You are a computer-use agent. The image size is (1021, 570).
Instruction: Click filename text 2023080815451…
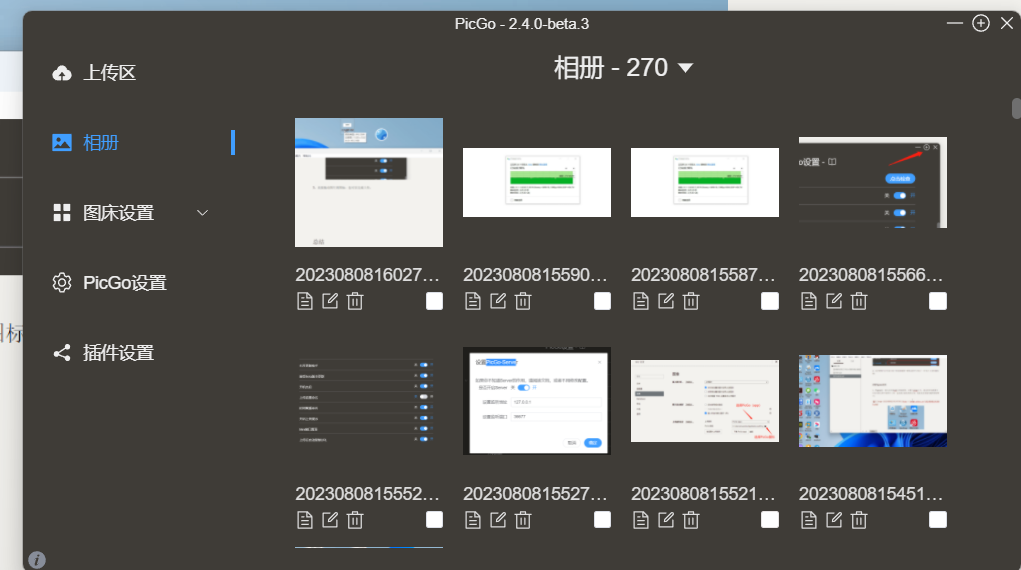(871, 494)
